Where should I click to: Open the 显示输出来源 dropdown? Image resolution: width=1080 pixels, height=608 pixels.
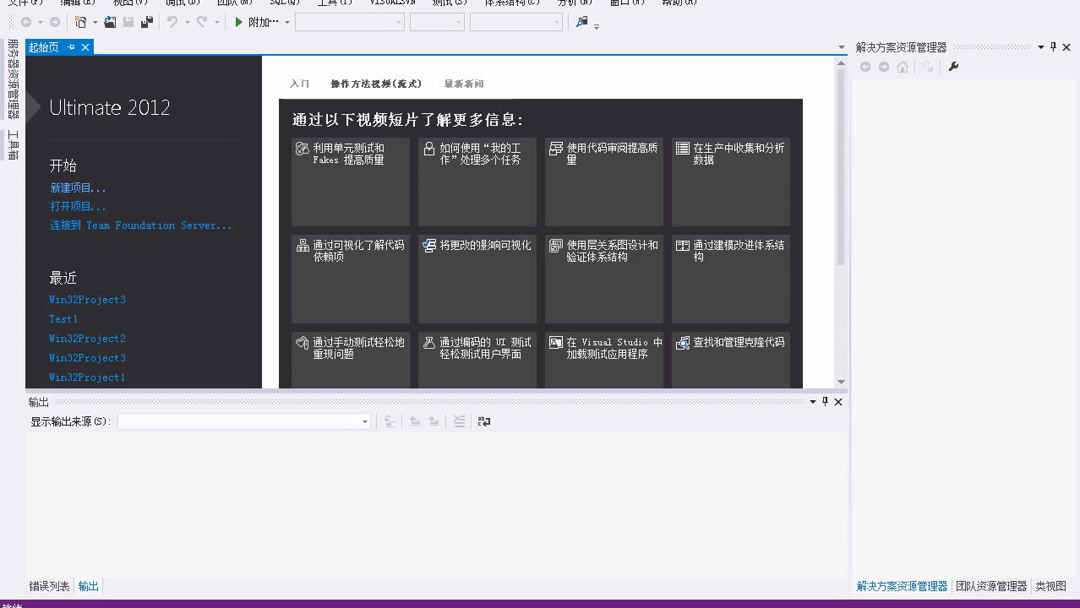point(363,421)
